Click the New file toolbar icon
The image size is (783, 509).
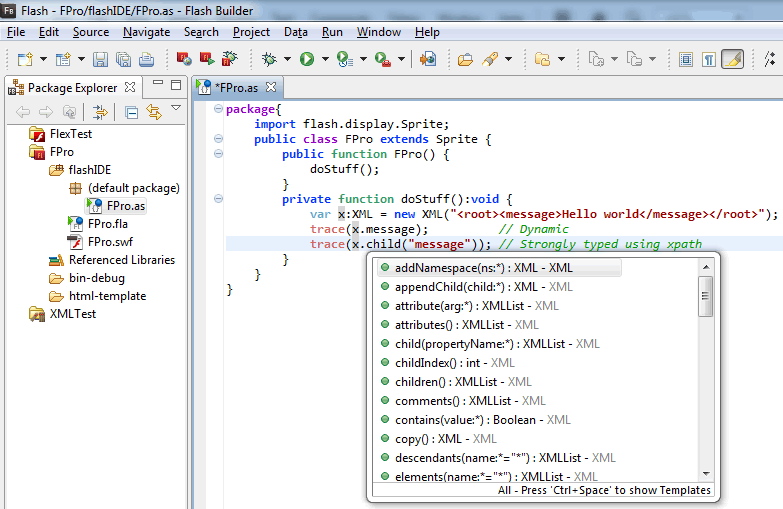pyautogui.click(x=24, y=59)
